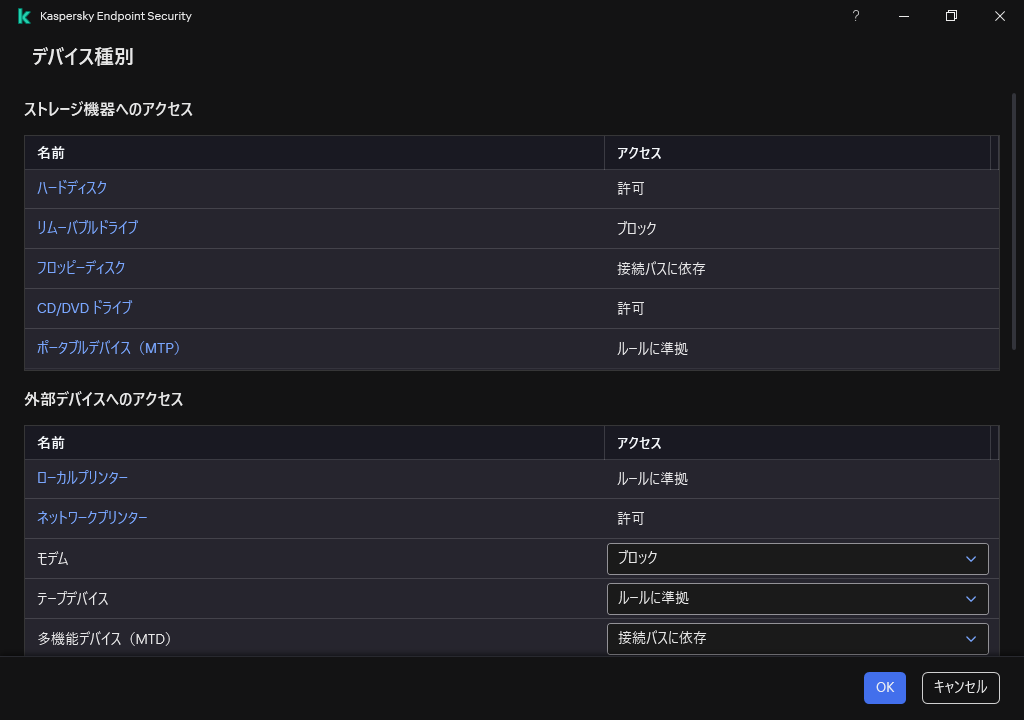
Task: Dismiss the dialog with キャンセル
Action: tap(959, 688)
